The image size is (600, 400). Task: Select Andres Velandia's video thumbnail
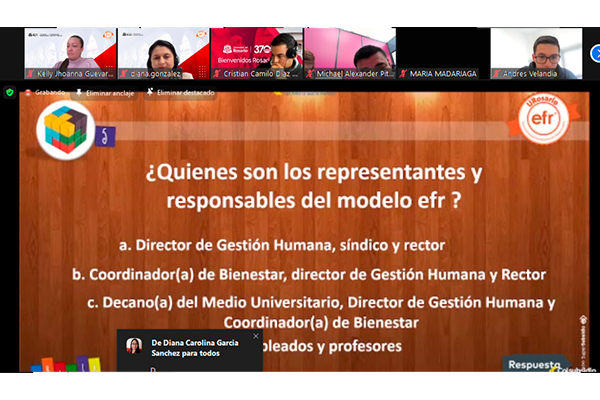coord(535,53)
